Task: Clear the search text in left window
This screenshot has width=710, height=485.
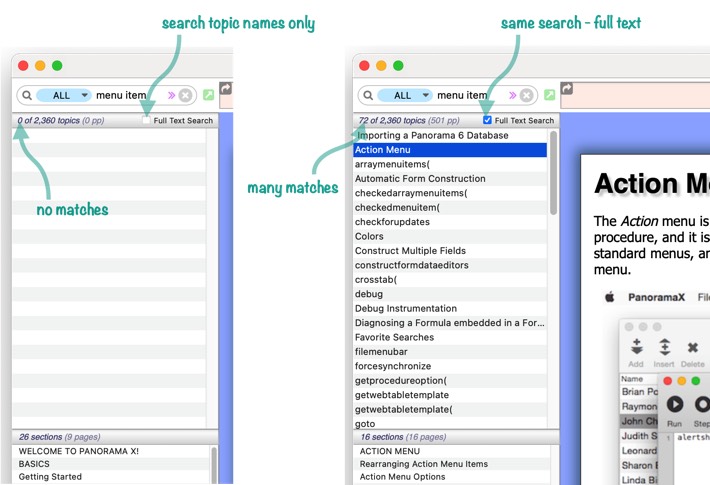Action: (185, 95)
